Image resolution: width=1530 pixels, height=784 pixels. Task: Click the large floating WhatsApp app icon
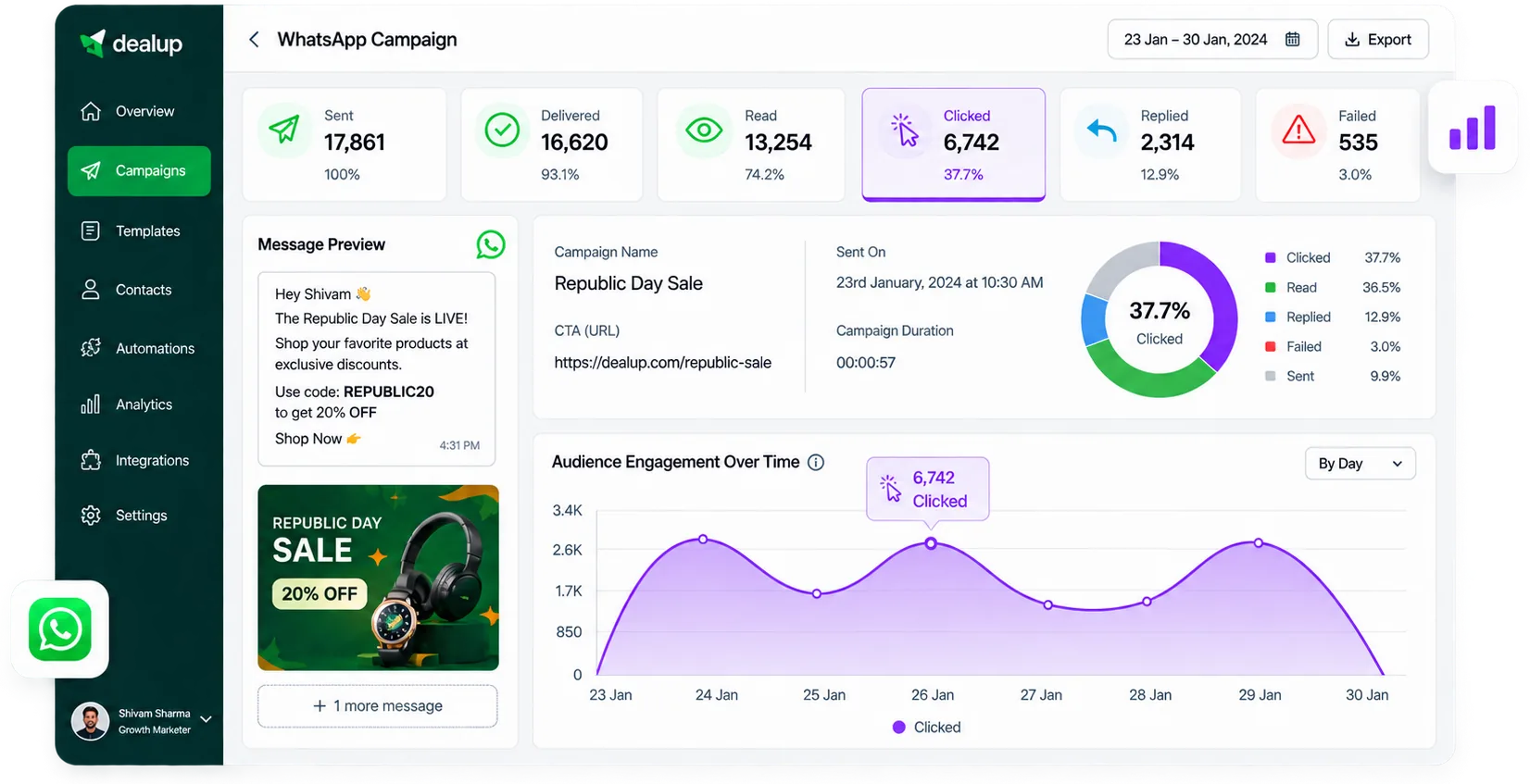60,629
